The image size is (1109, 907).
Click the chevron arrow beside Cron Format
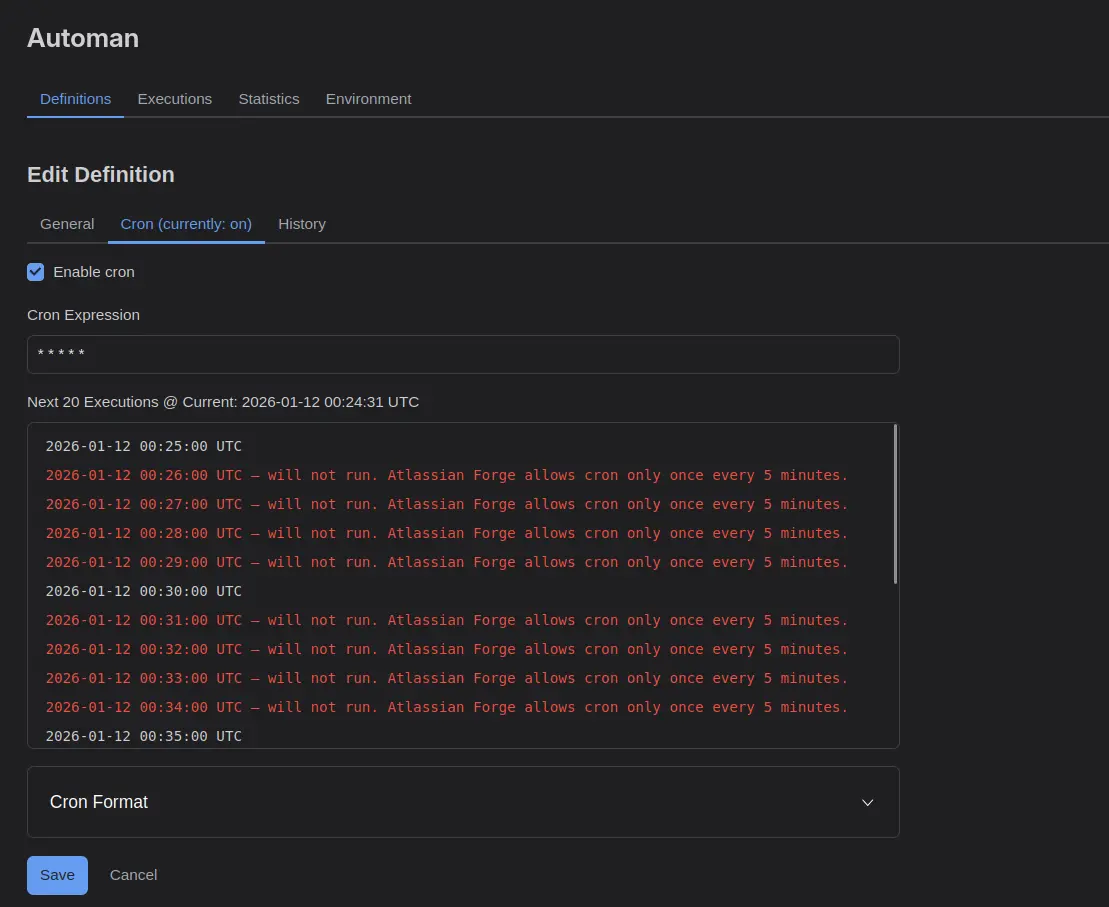point(868,802)
